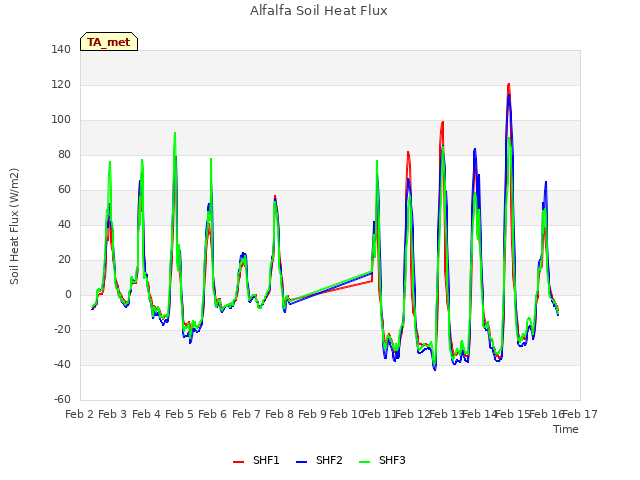640x480 pixels.
Task: Click the green SHF3 peak near 93 on Feb 5
Action: pyautogui.click(x=175, y=133)
